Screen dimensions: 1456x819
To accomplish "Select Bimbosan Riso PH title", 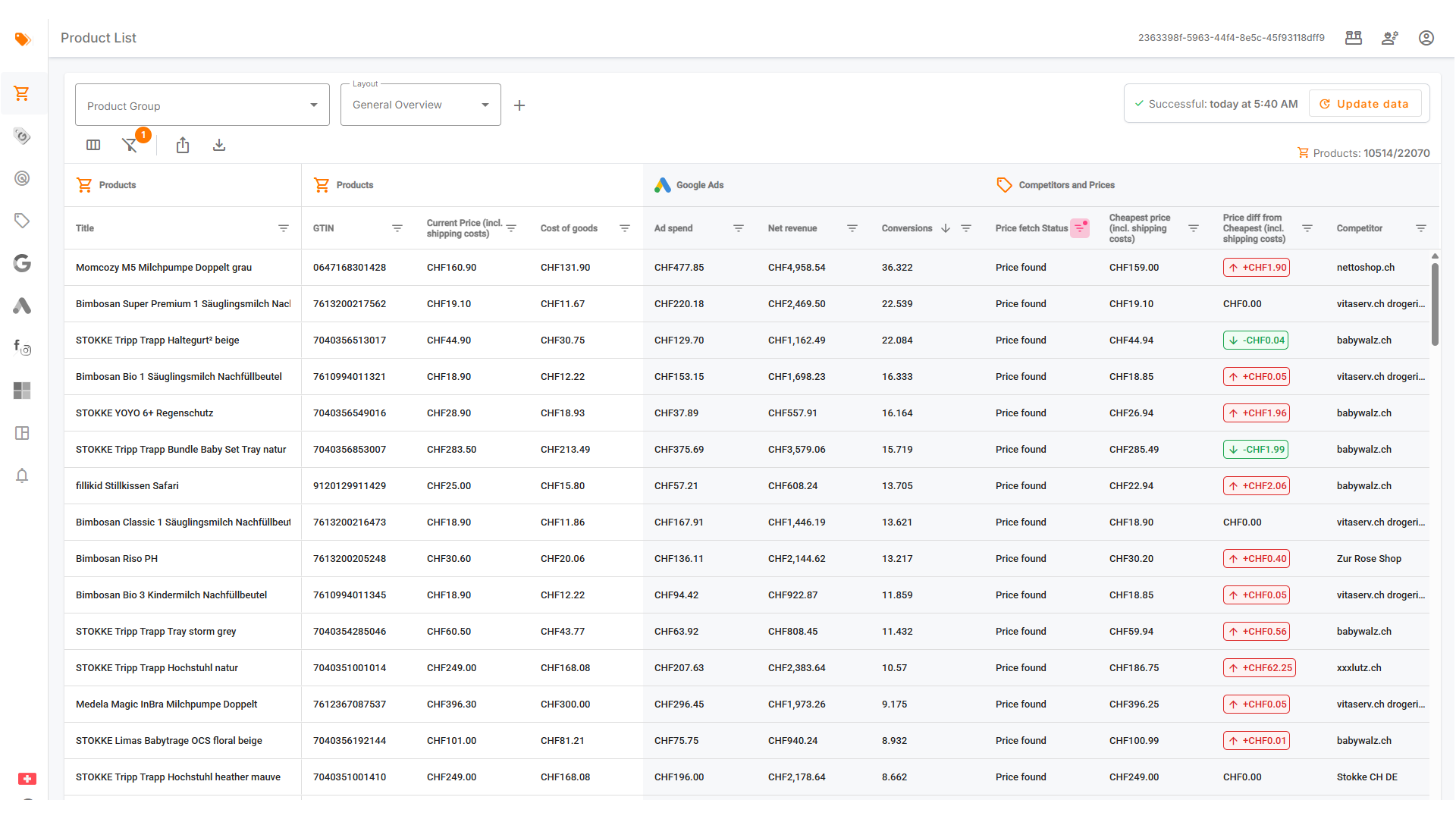I will [117, 559].
